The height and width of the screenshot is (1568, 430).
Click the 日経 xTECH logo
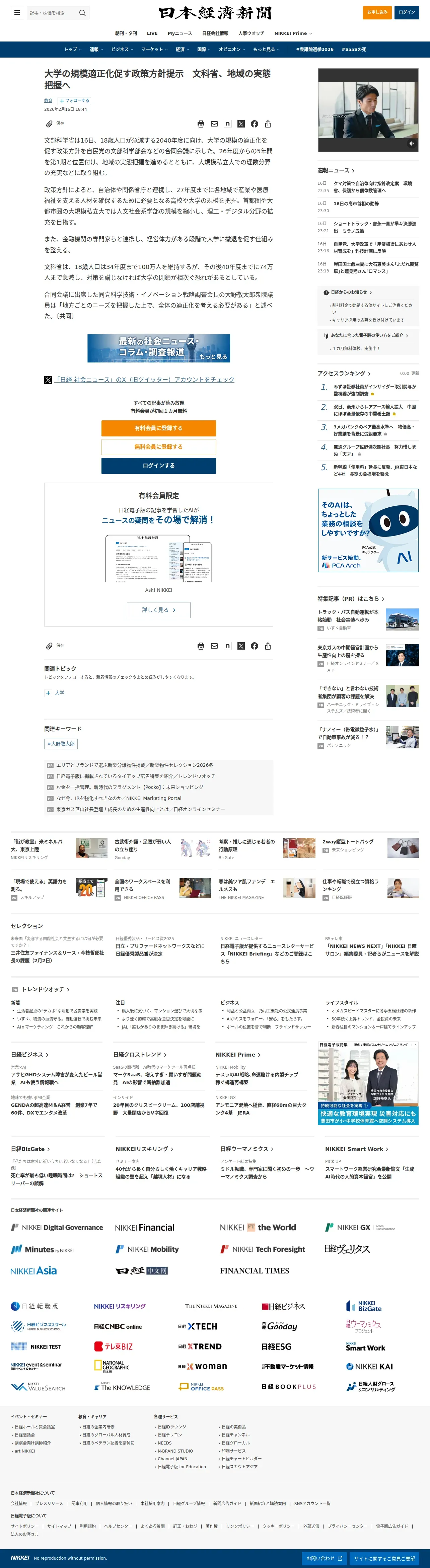pos(197,1326)
